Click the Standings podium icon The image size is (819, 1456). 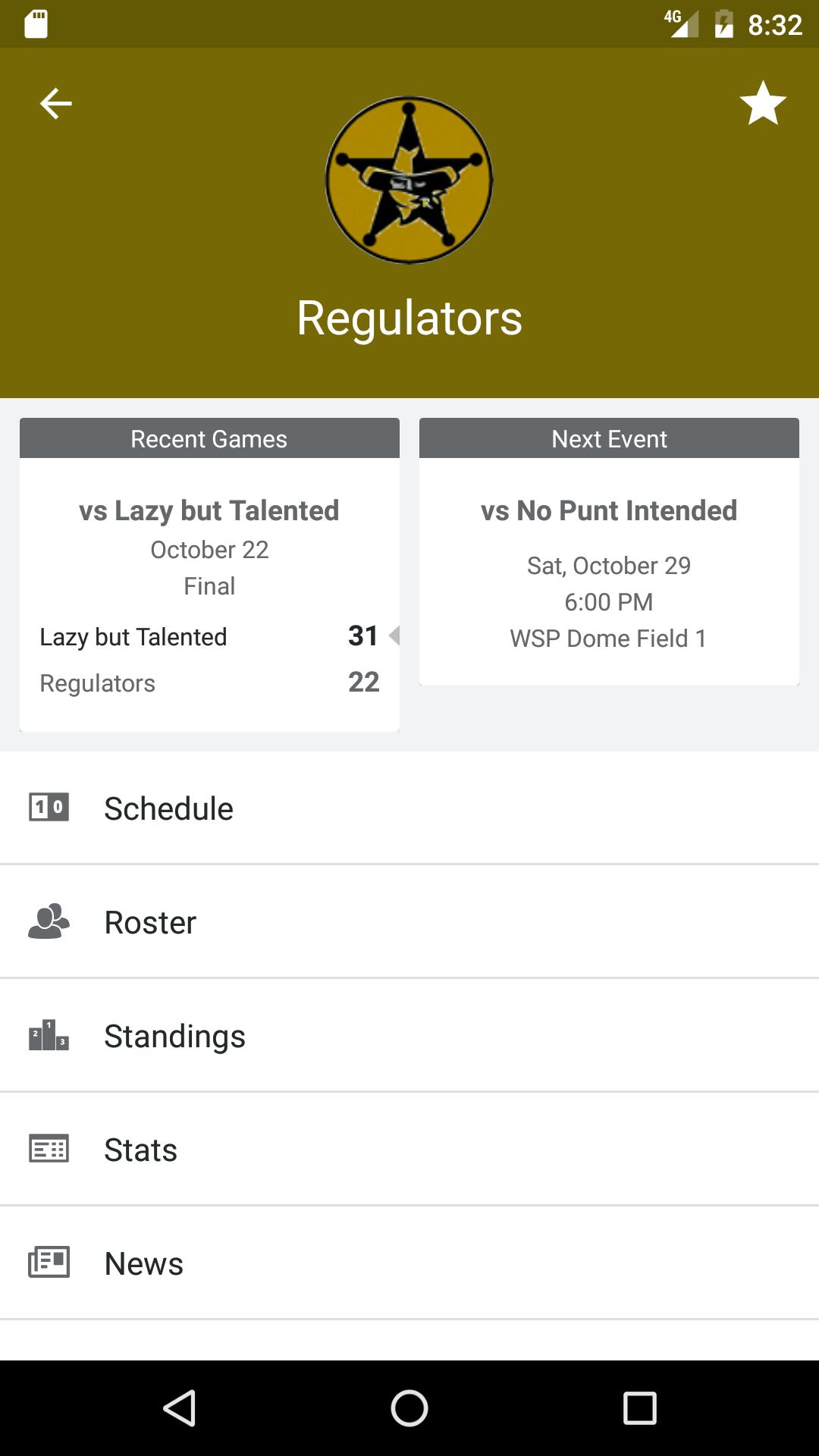click(49, 1035)
